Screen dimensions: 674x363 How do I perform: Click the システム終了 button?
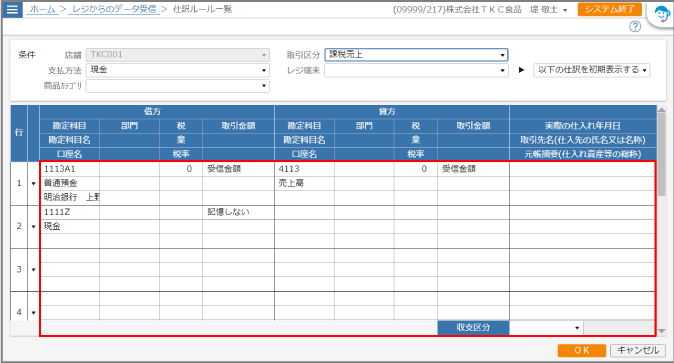tap(610, 9)
